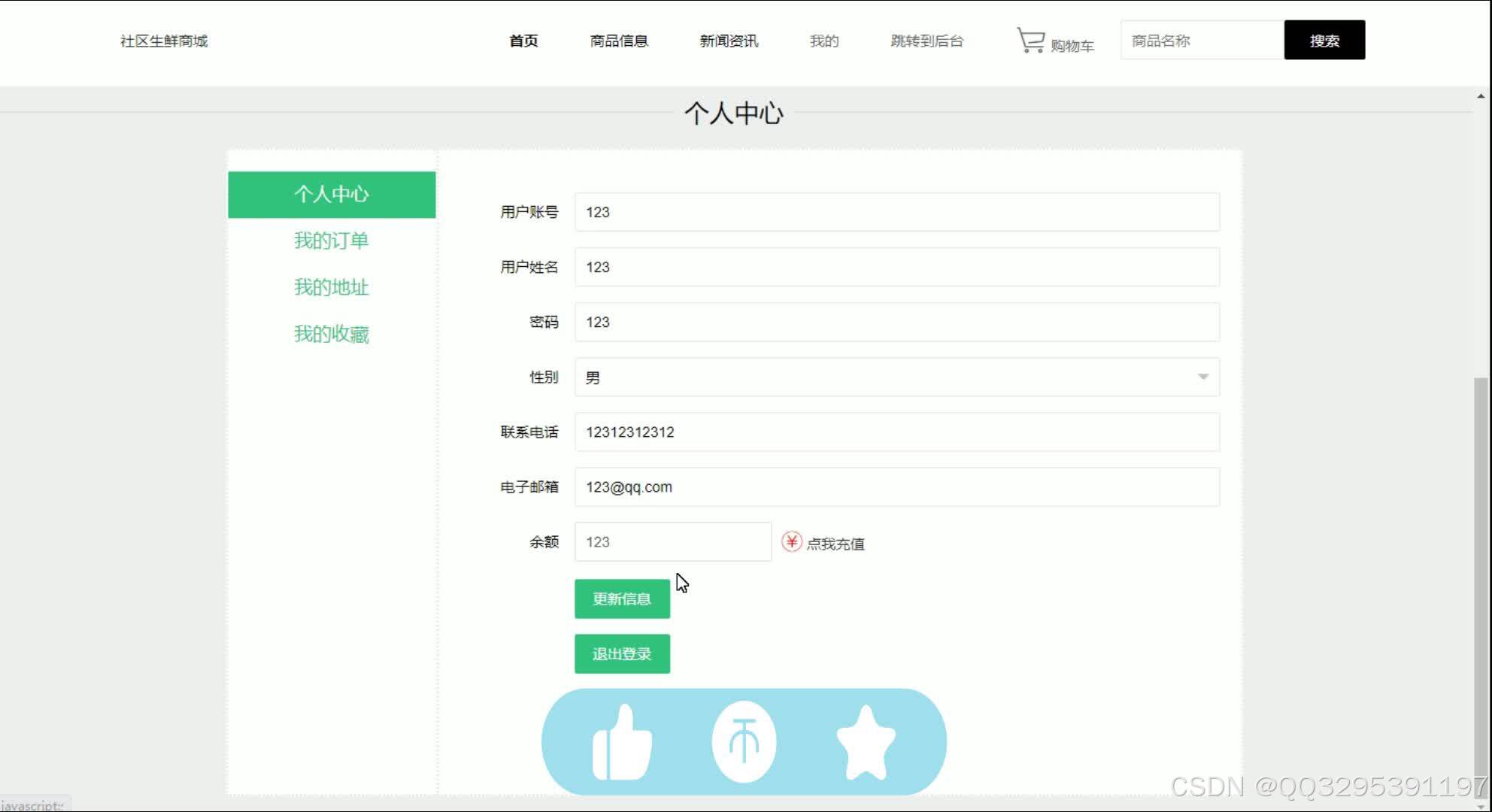The image size is (1492, 812).
Task: Open 商品信息 in the navigation
Action: click(x=619, y=41)
